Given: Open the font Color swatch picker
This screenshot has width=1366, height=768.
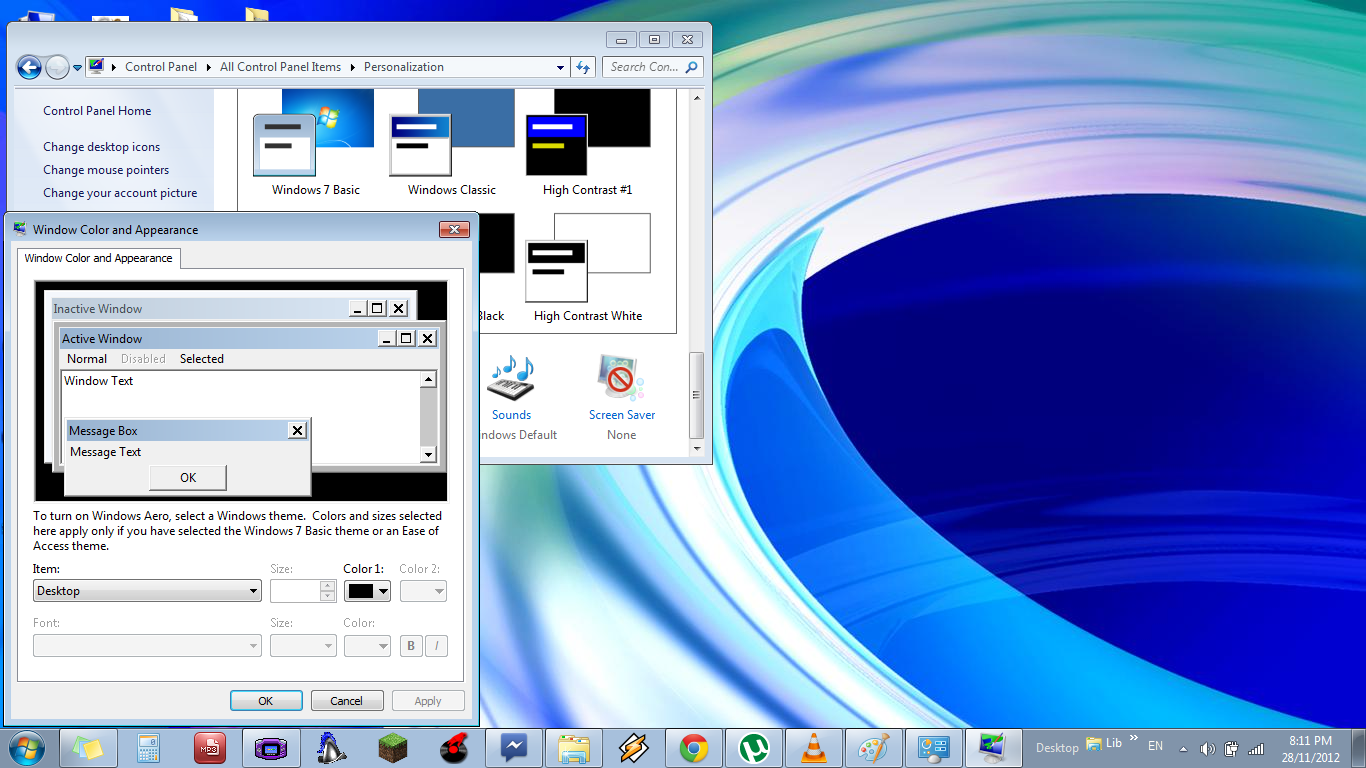Looking at the screenshot, I should pos(367,646).
